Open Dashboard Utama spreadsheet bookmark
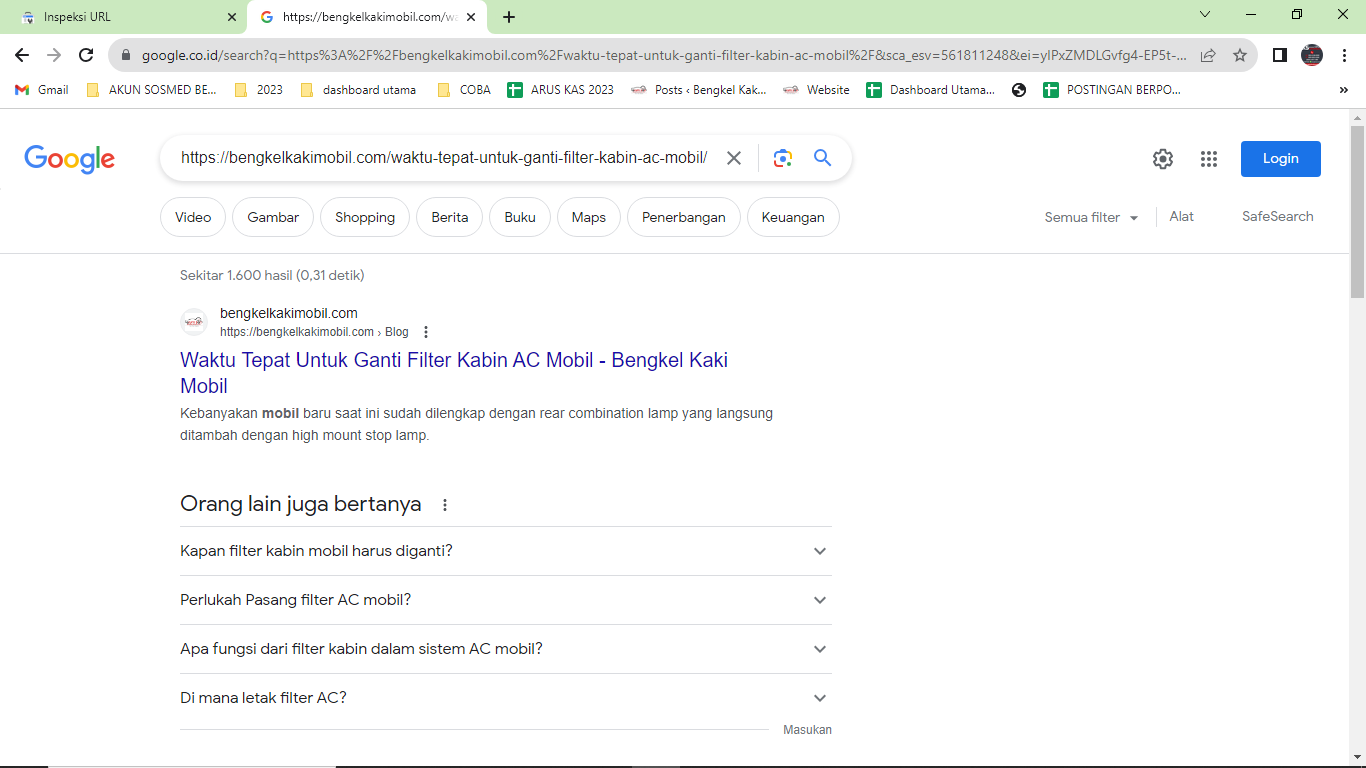 [x=931, y=90]
